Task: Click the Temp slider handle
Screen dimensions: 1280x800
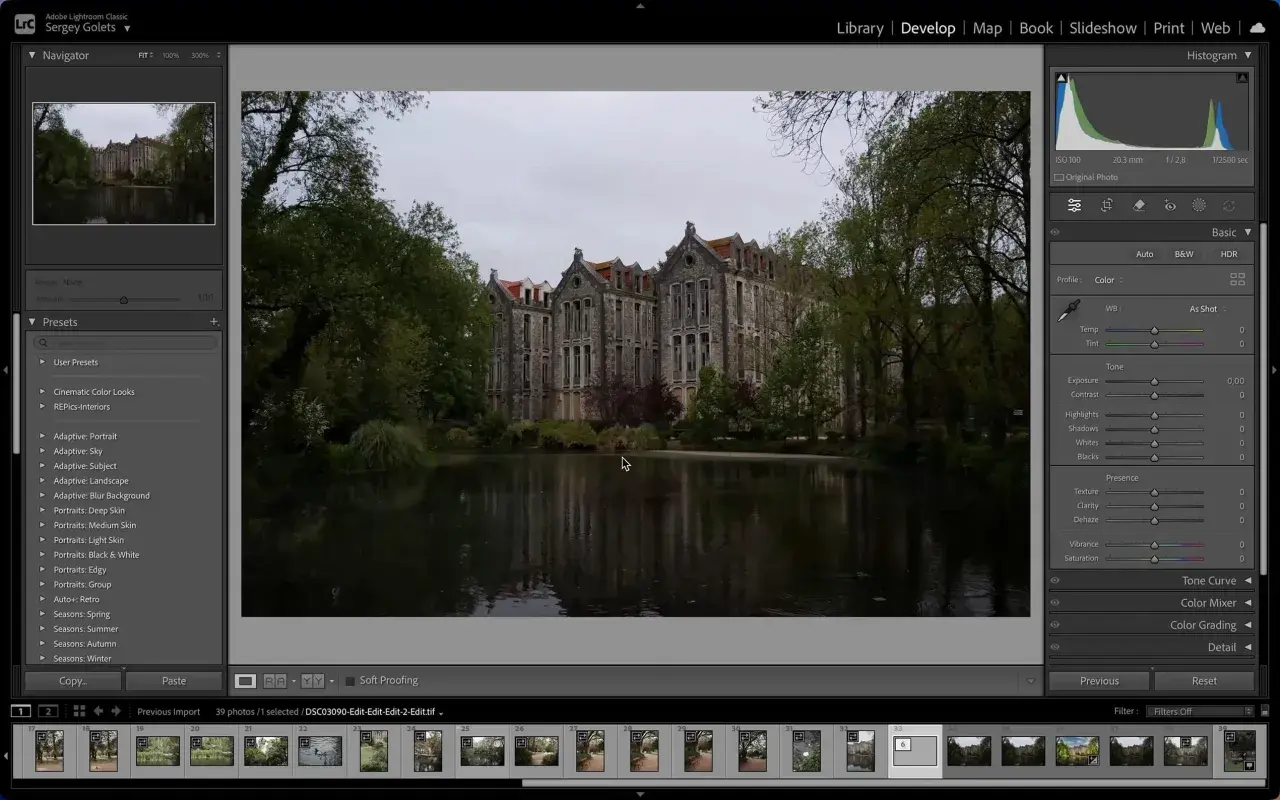Action: (x=1154, y=330)
